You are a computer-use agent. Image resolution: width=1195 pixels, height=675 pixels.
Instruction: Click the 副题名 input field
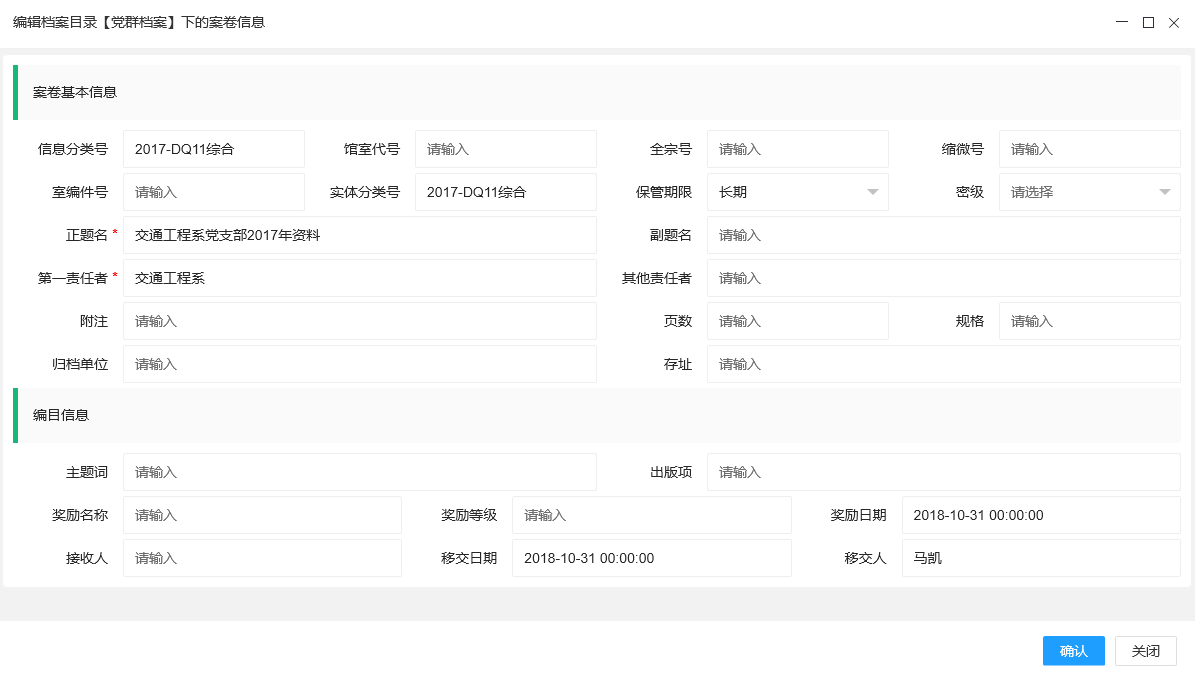943,235
